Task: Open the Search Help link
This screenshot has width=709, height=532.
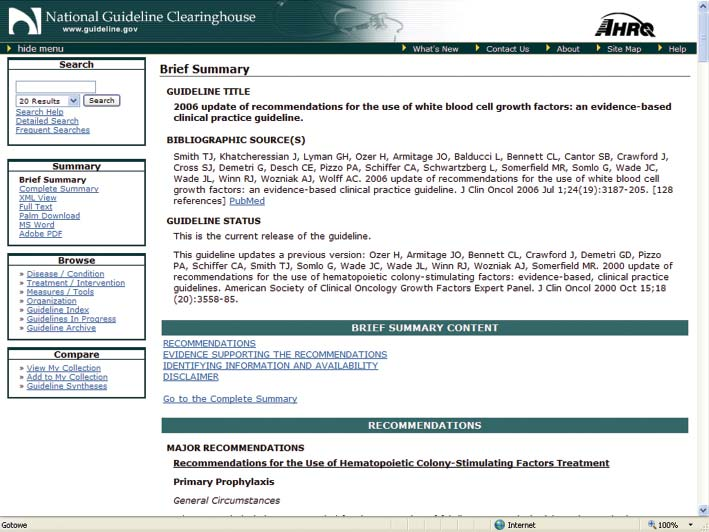Action: [39, 112]
